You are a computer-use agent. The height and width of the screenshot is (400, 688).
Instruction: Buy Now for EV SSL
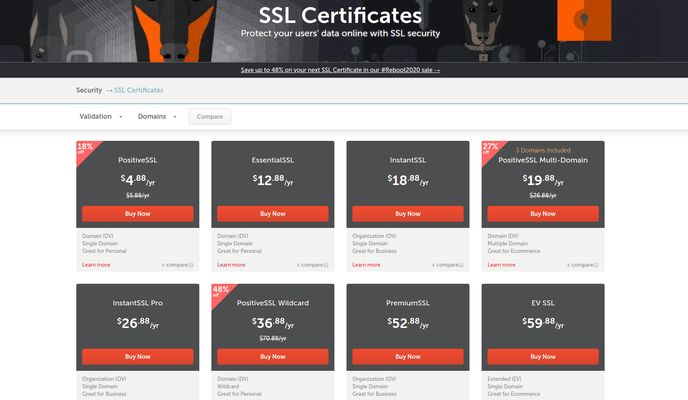[543, 357]
